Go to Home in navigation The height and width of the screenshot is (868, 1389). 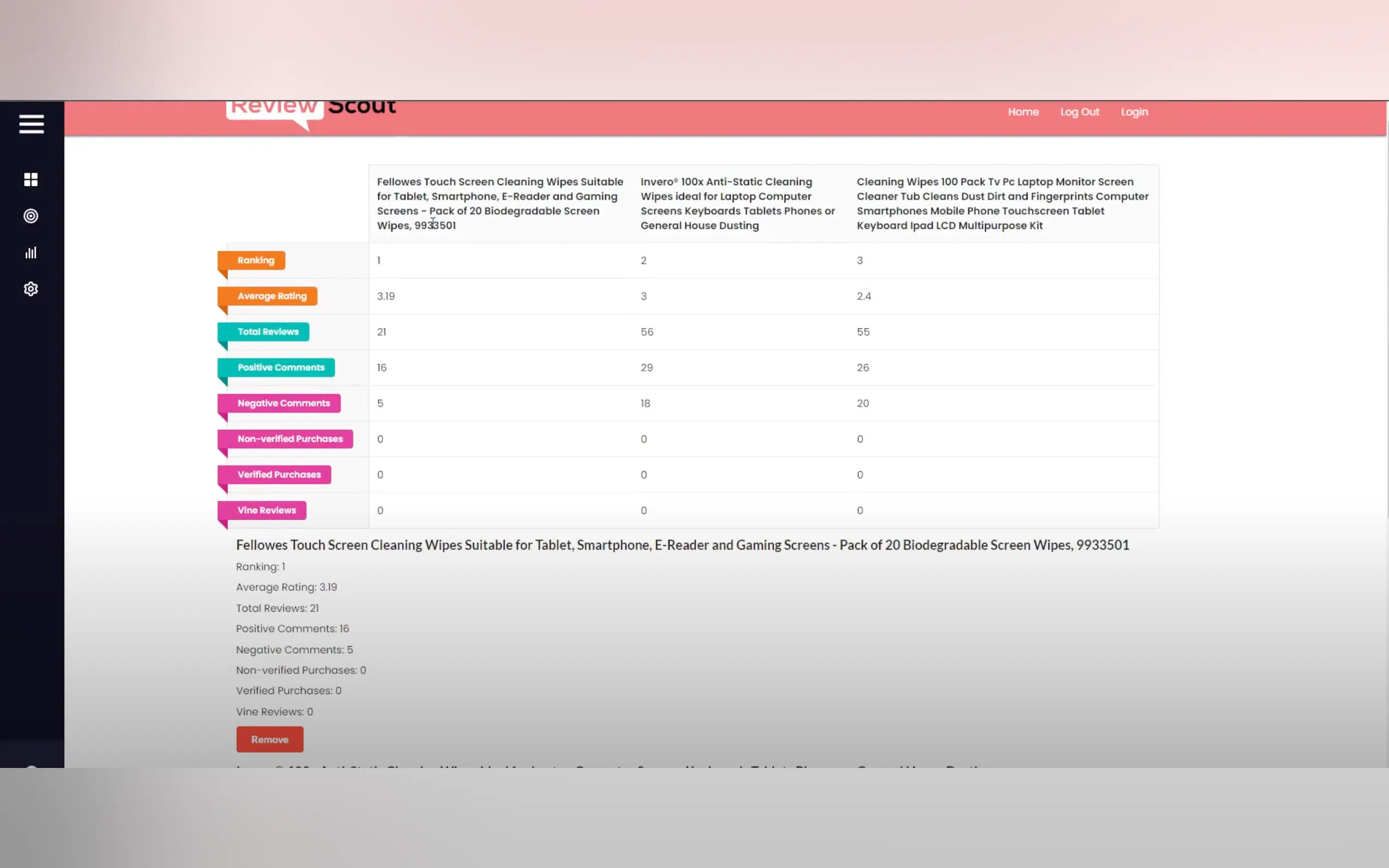point(1023,112)
